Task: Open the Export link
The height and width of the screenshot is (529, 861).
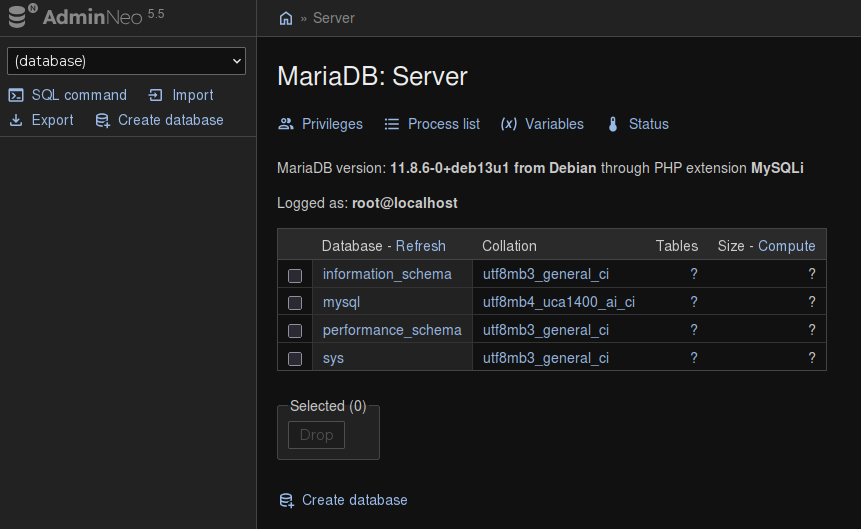Action: click(52, 120)
